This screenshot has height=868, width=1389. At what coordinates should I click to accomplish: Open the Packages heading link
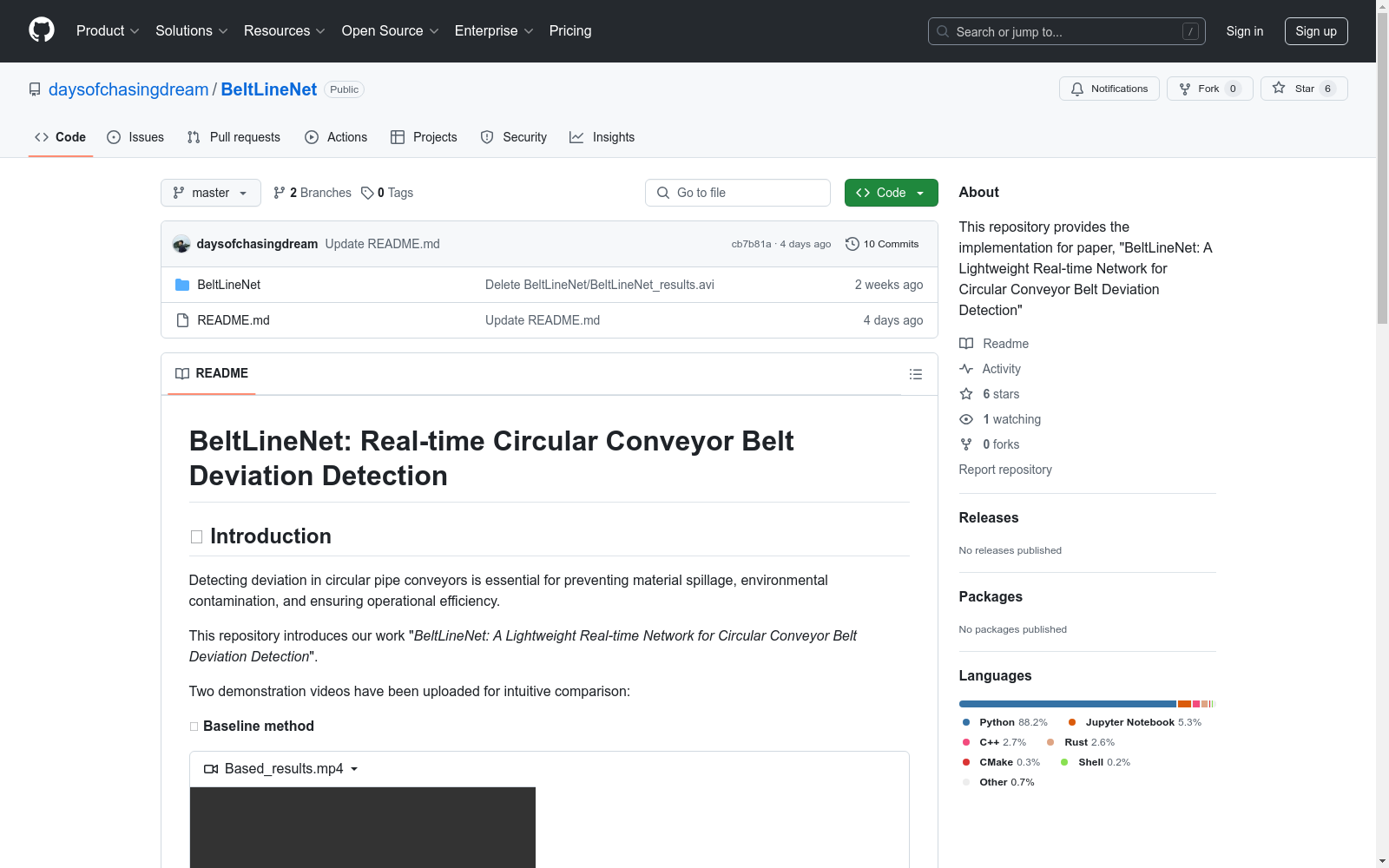(x=991, y=596)
